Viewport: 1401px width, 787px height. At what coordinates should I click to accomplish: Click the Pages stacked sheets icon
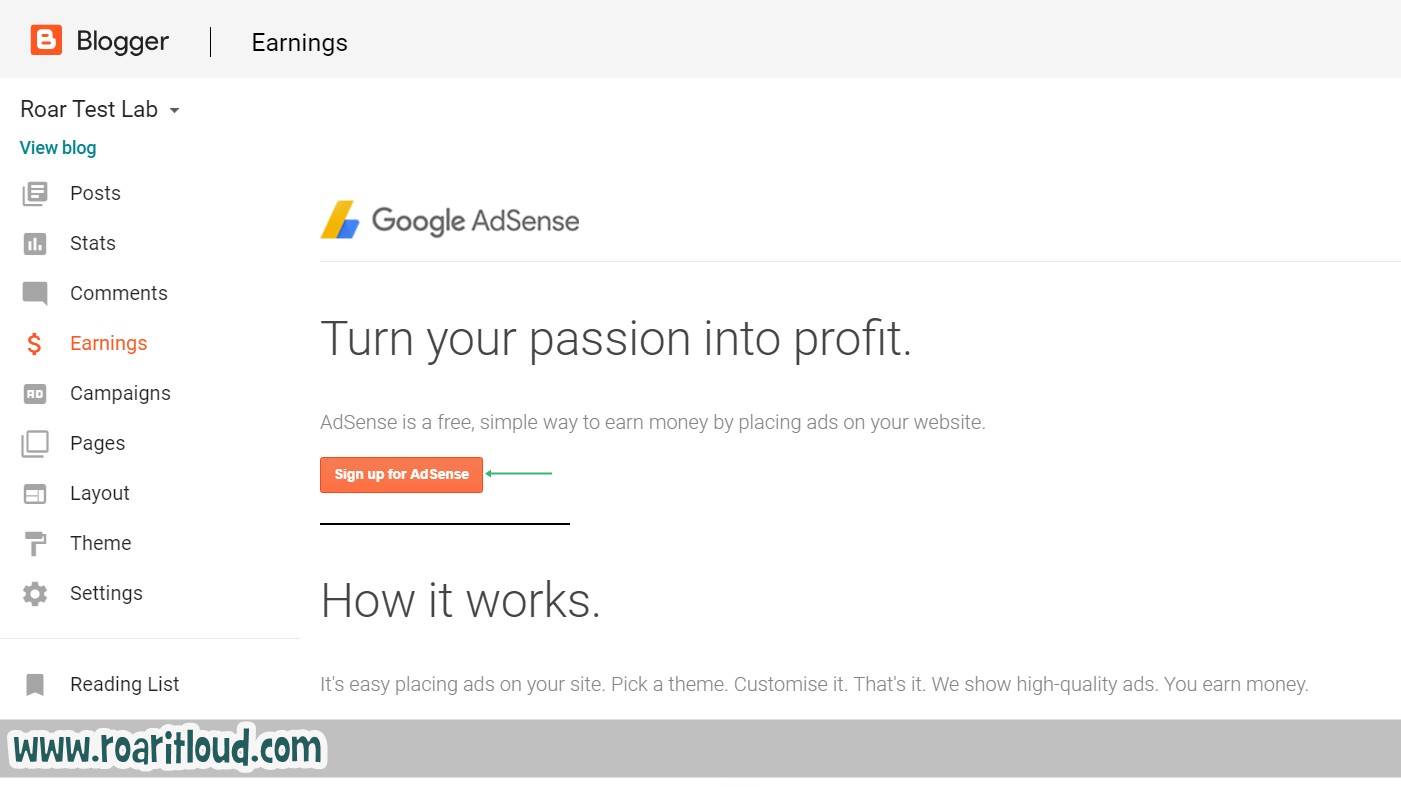35,443
